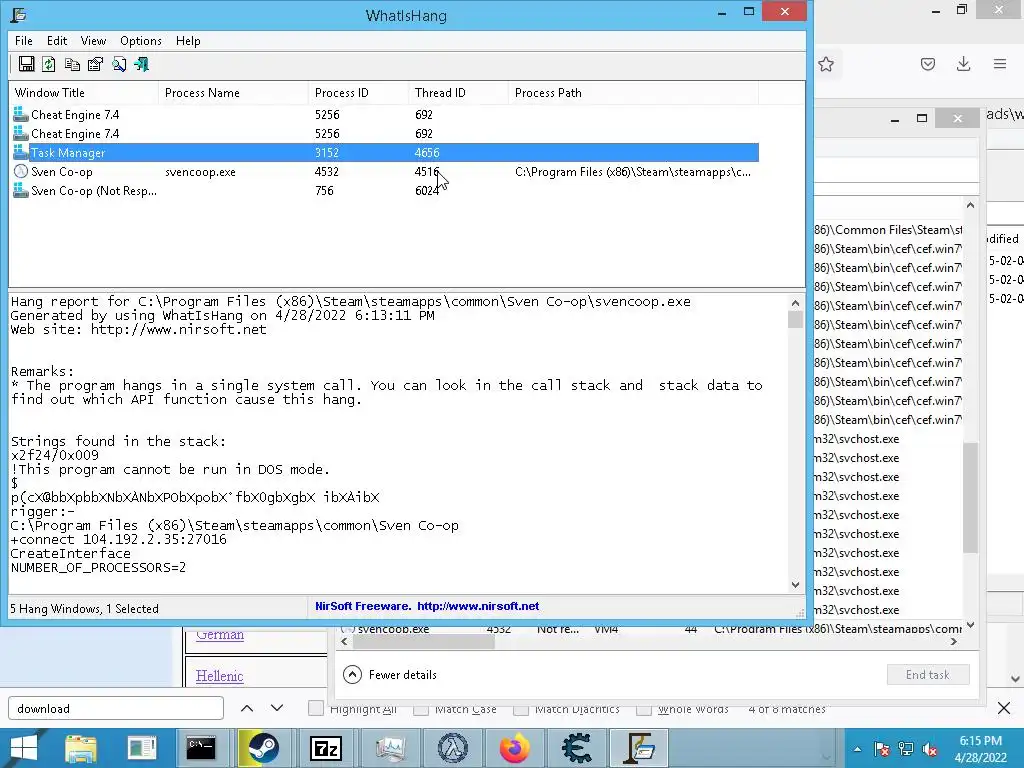Select the Sven Co-op svencoop.exe row
This screenshot has width=1024, height=768.
click(x=385, y=172)
